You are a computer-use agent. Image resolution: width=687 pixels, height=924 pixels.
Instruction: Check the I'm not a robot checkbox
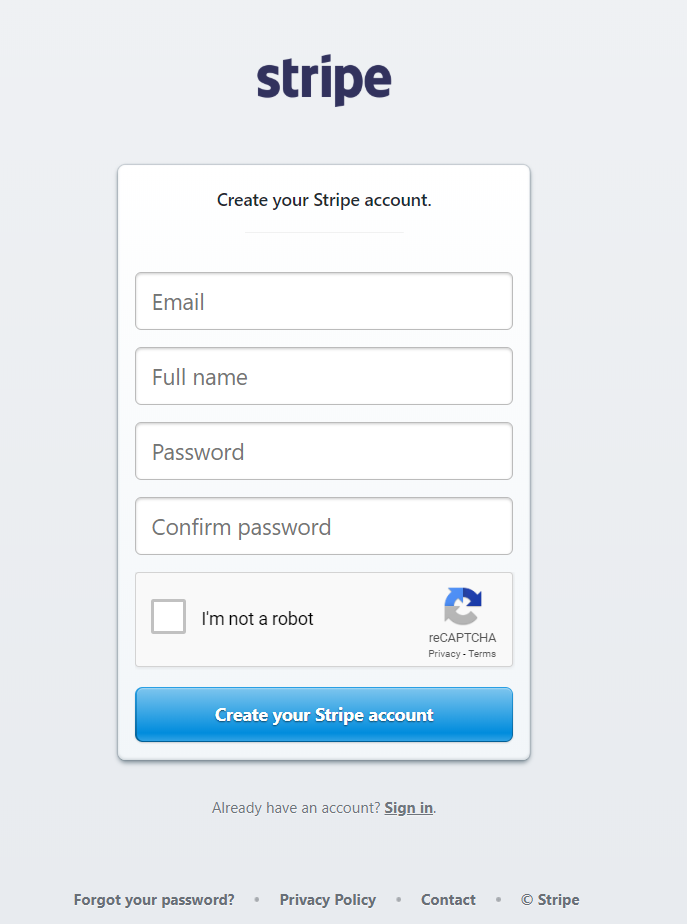[x=169, y=617]
